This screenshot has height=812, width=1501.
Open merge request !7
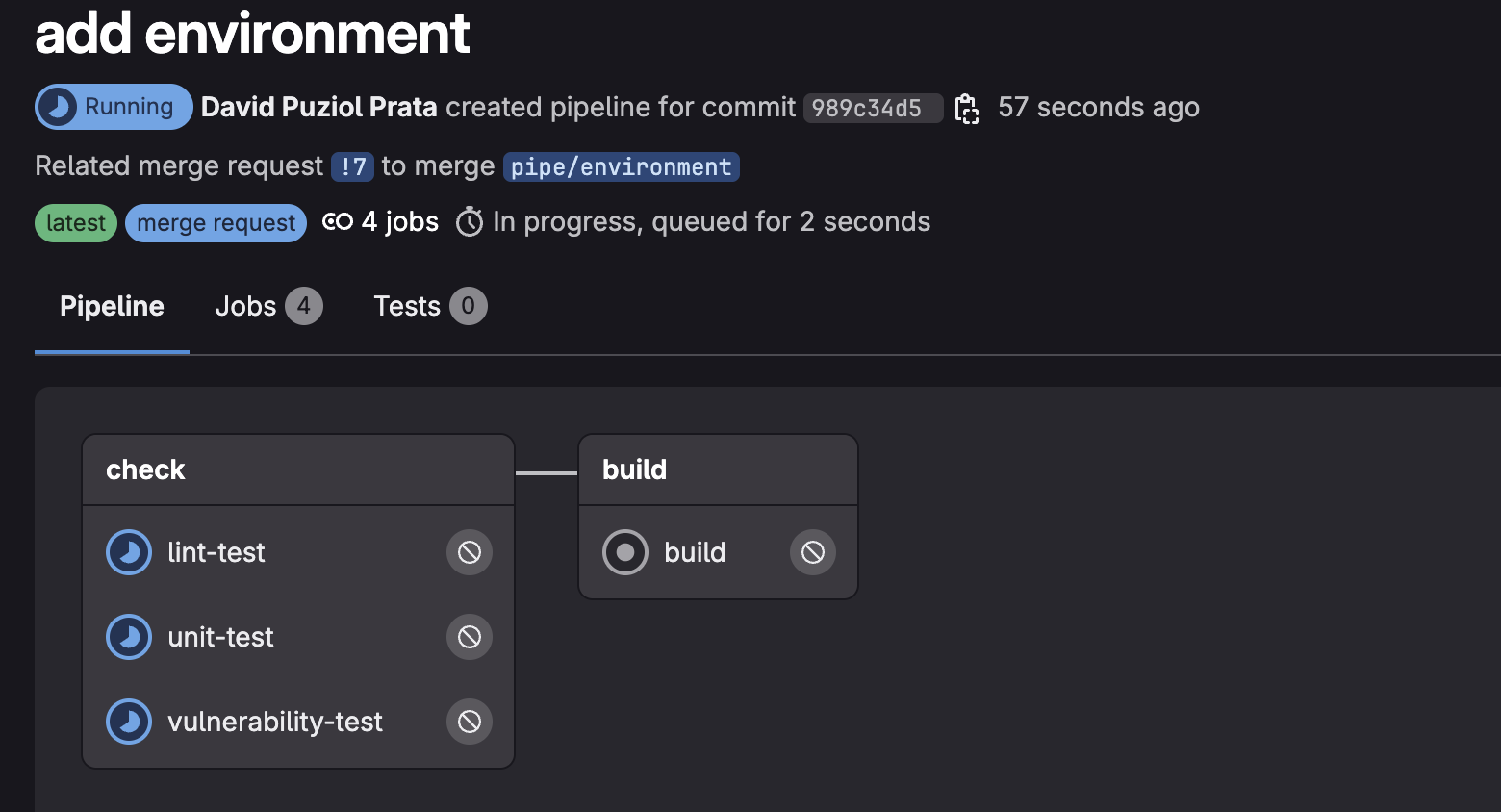(x=352, y=165)
